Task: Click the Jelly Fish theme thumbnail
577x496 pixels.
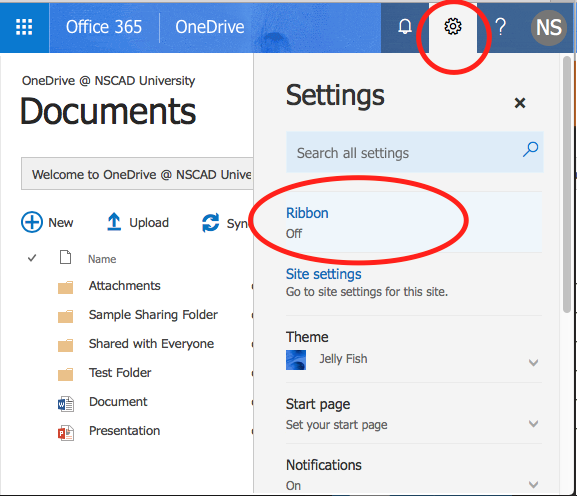Action: coord(296,360)
